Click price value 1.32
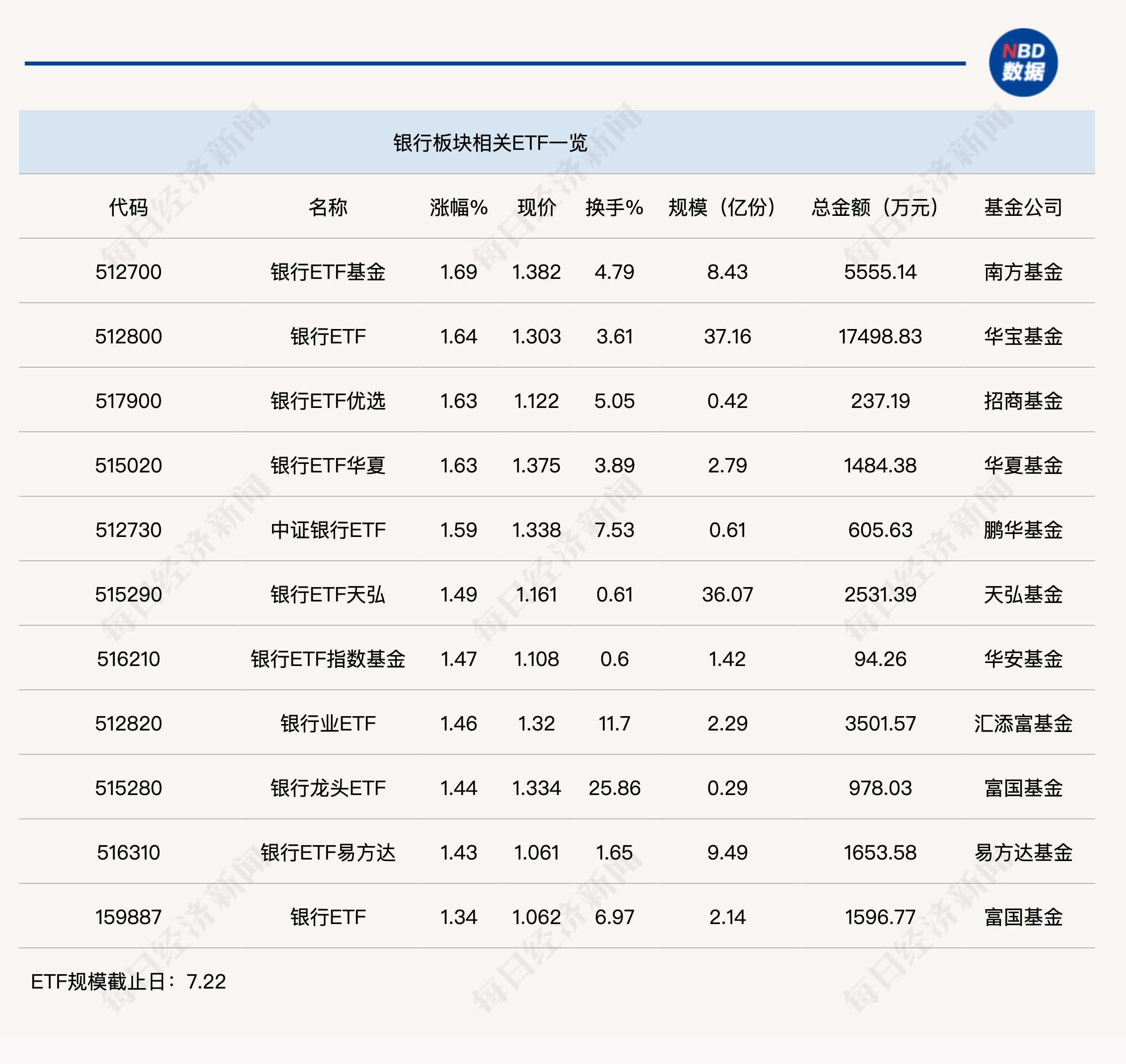Viewport: 1126px width, 1064px height. (x=537, y=724)
